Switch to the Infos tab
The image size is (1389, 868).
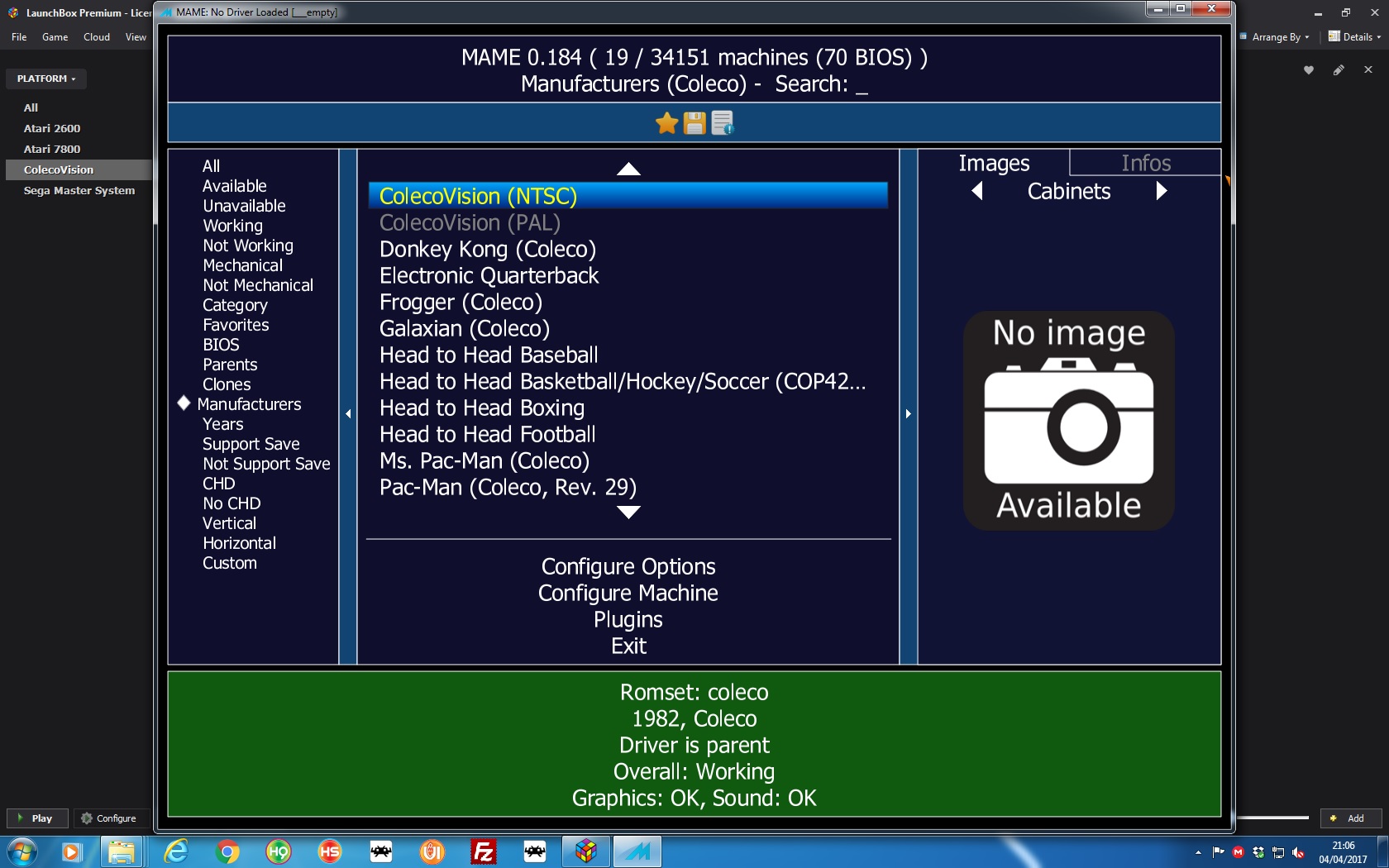pos(1145,163)
